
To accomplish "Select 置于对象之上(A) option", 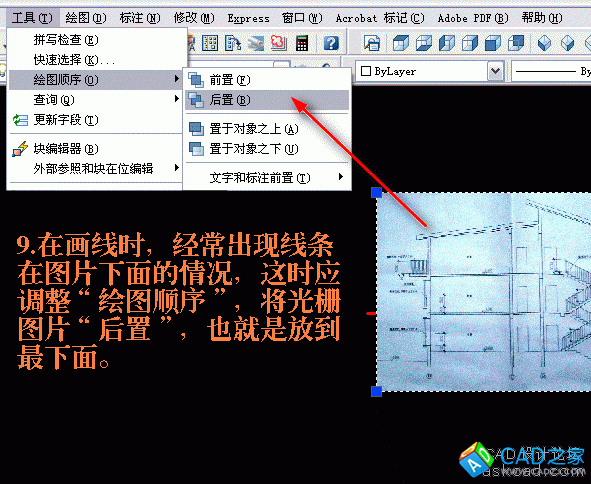I will click(267, 129).
